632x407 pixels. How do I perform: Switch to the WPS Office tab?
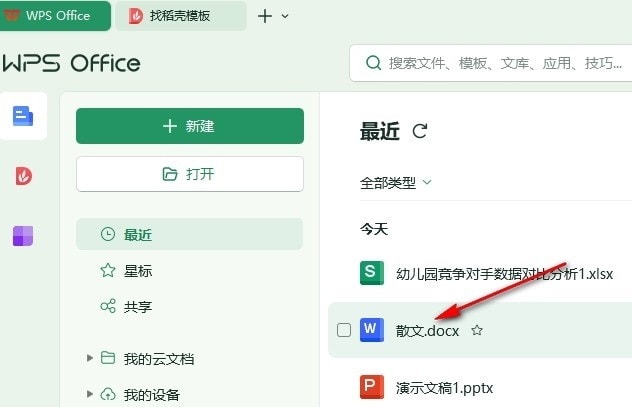[x=55, y=16]
